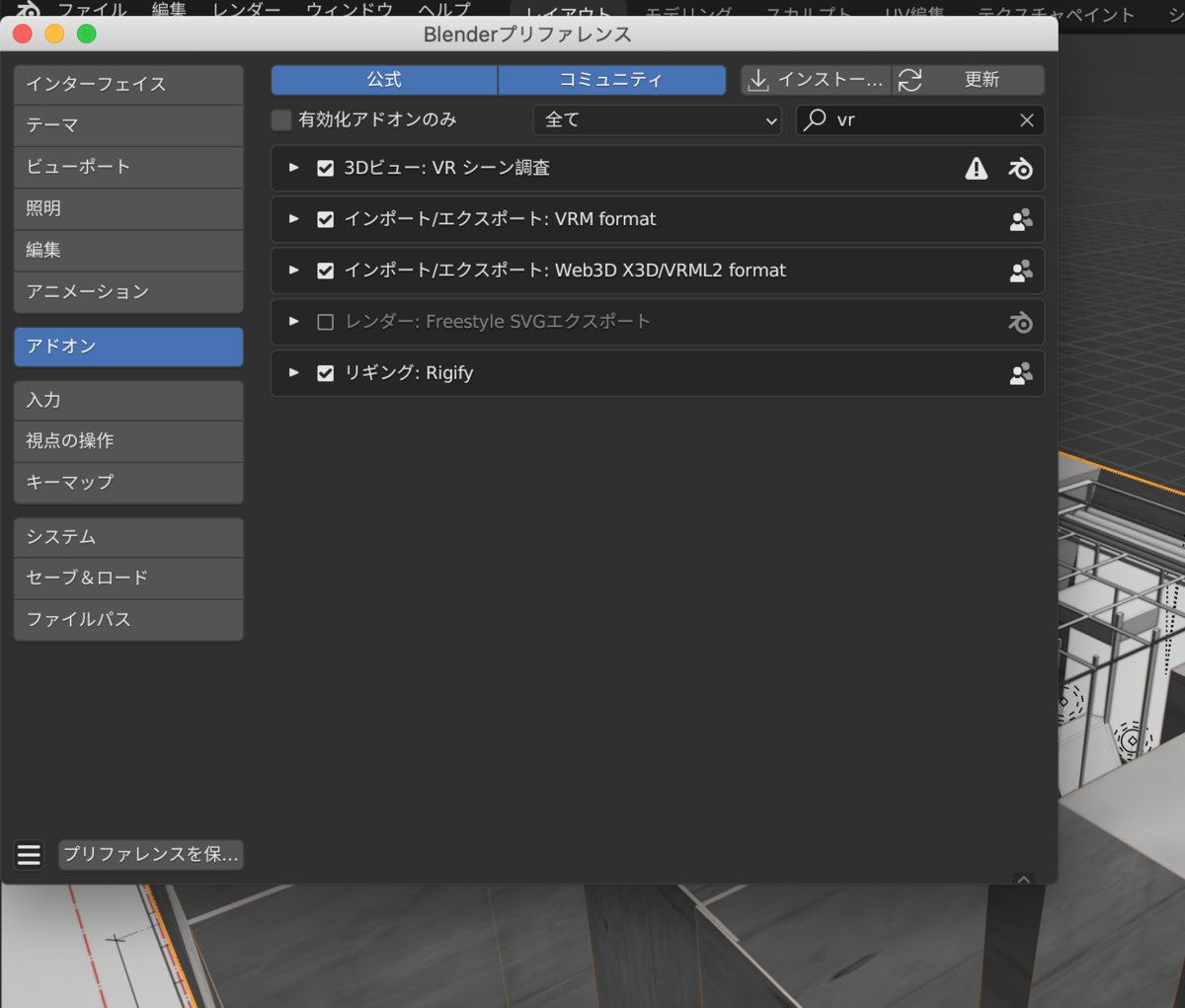The image size is (1185, 1008).
Task: Click the プリファレンスを保存 button
Action: coord(150,855)
